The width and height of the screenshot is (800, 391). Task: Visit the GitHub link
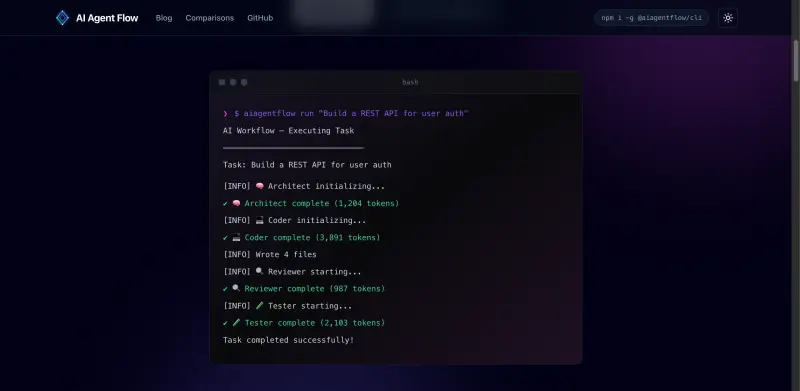click(x=260, y=18)
